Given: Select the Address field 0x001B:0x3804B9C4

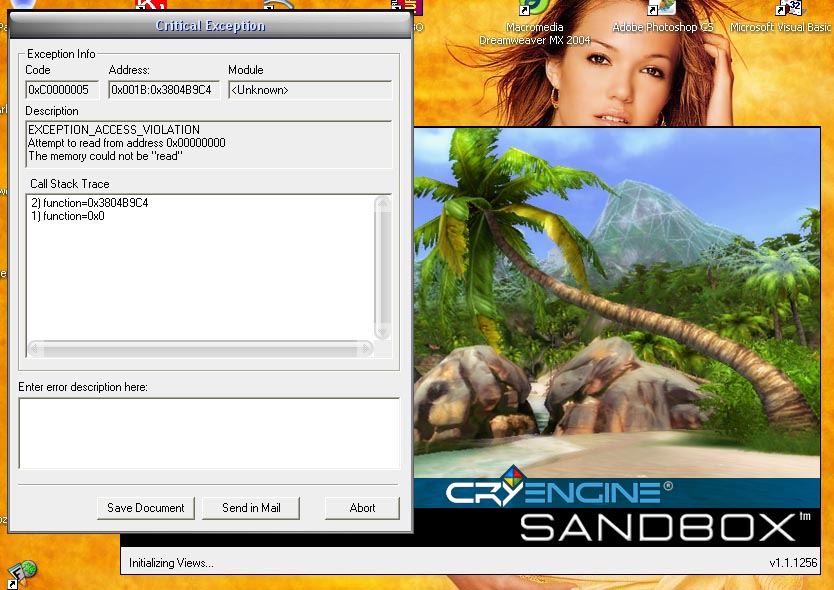Looking at the screenshot, I should (x=164, y=90).
